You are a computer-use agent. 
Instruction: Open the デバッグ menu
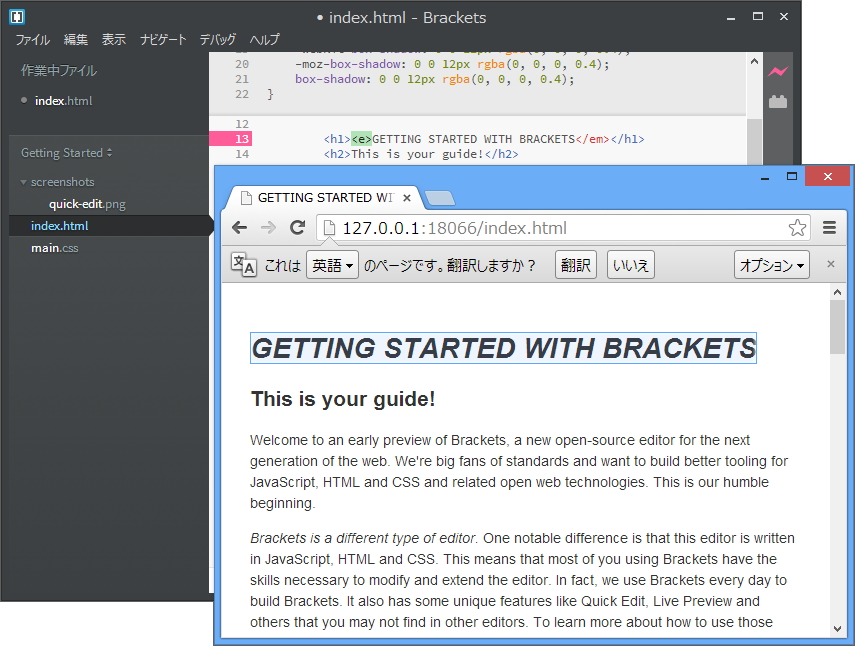click(x=218, y=39)
